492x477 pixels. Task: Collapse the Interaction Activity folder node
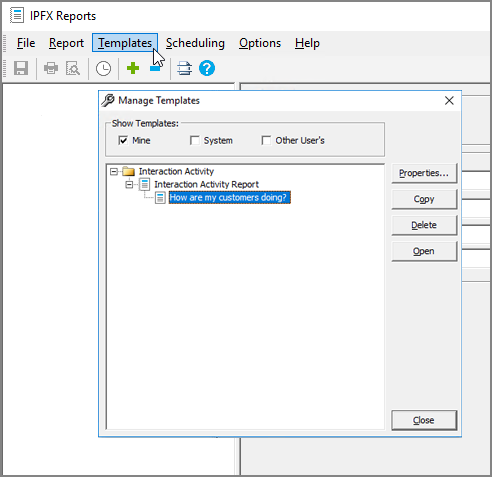tap(114, 172)
